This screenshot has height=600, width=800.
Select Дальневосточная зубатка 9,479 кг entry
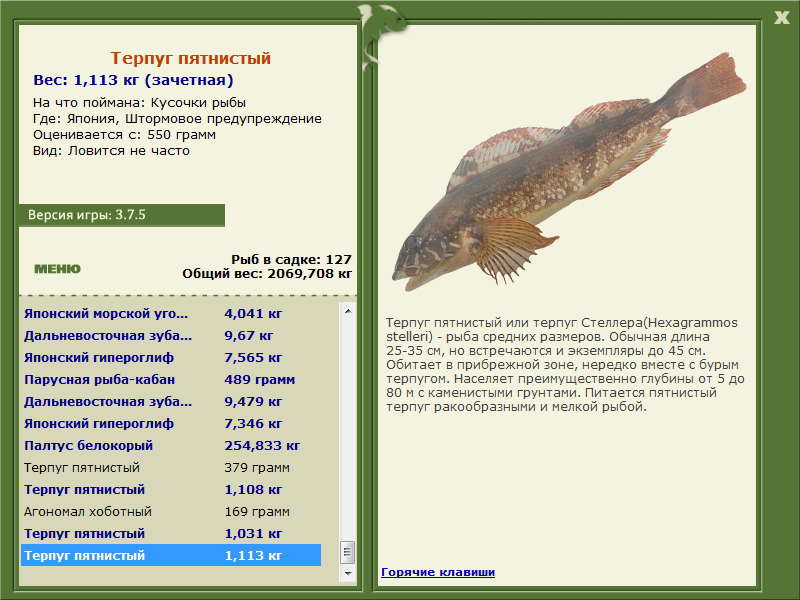coord(170,401)
